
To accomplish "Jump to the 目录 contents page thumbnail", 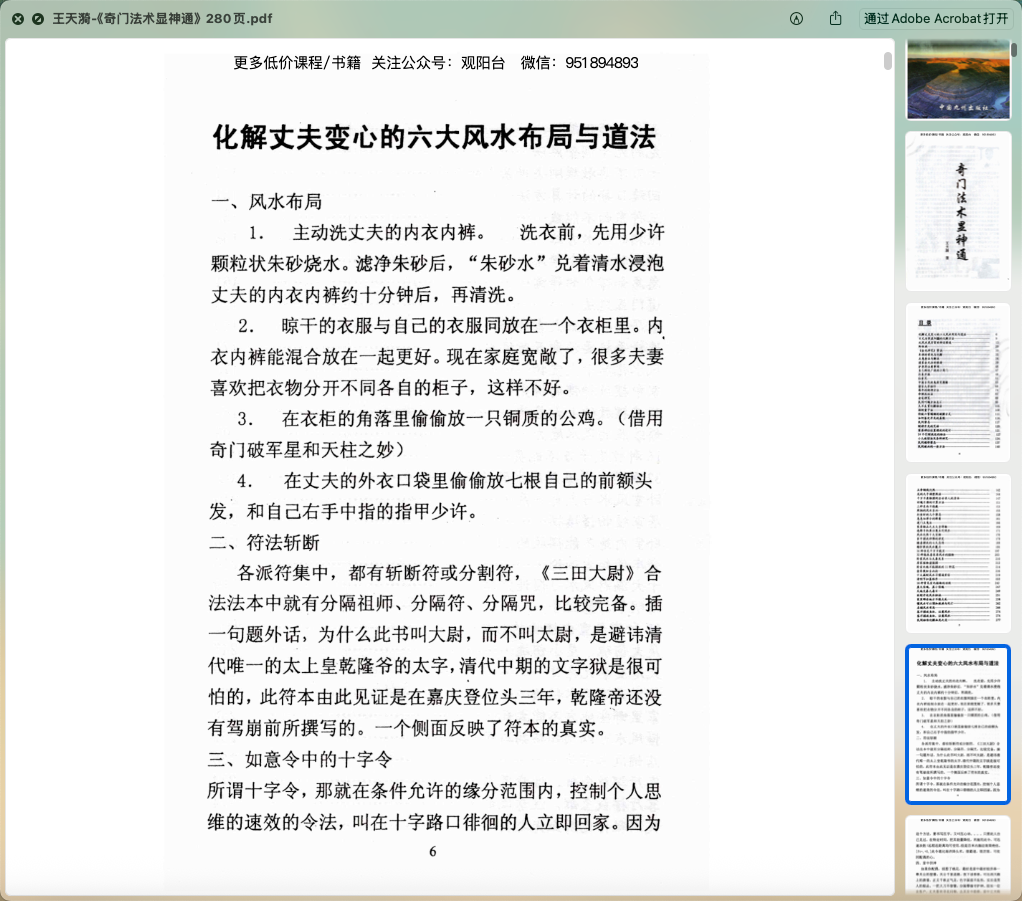I will click(x=958, y=382).
